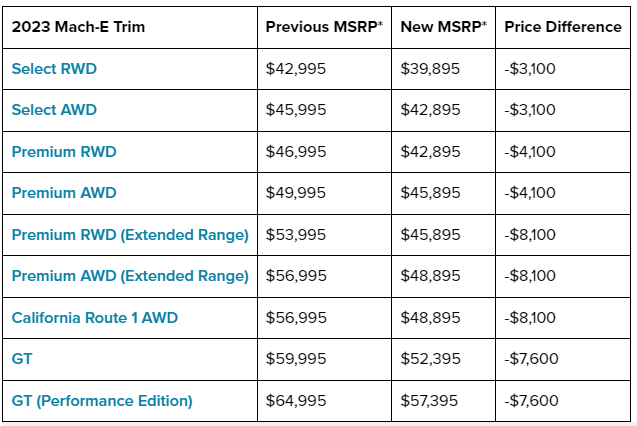Follow the Premium AWD trim link

click(x=64, y=193)
